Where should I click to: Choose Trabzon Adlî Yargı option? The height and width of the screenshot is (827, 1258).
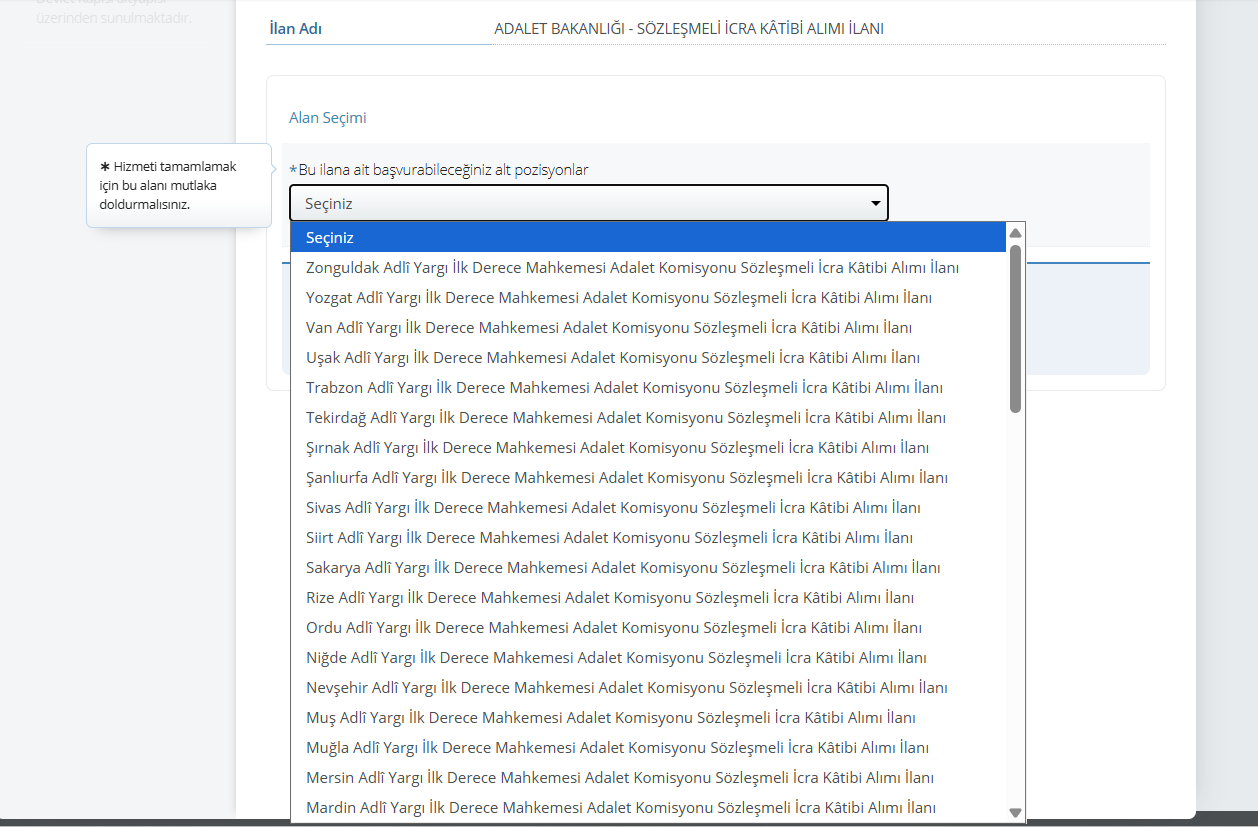pyautogui.click(x=648, y=388)
